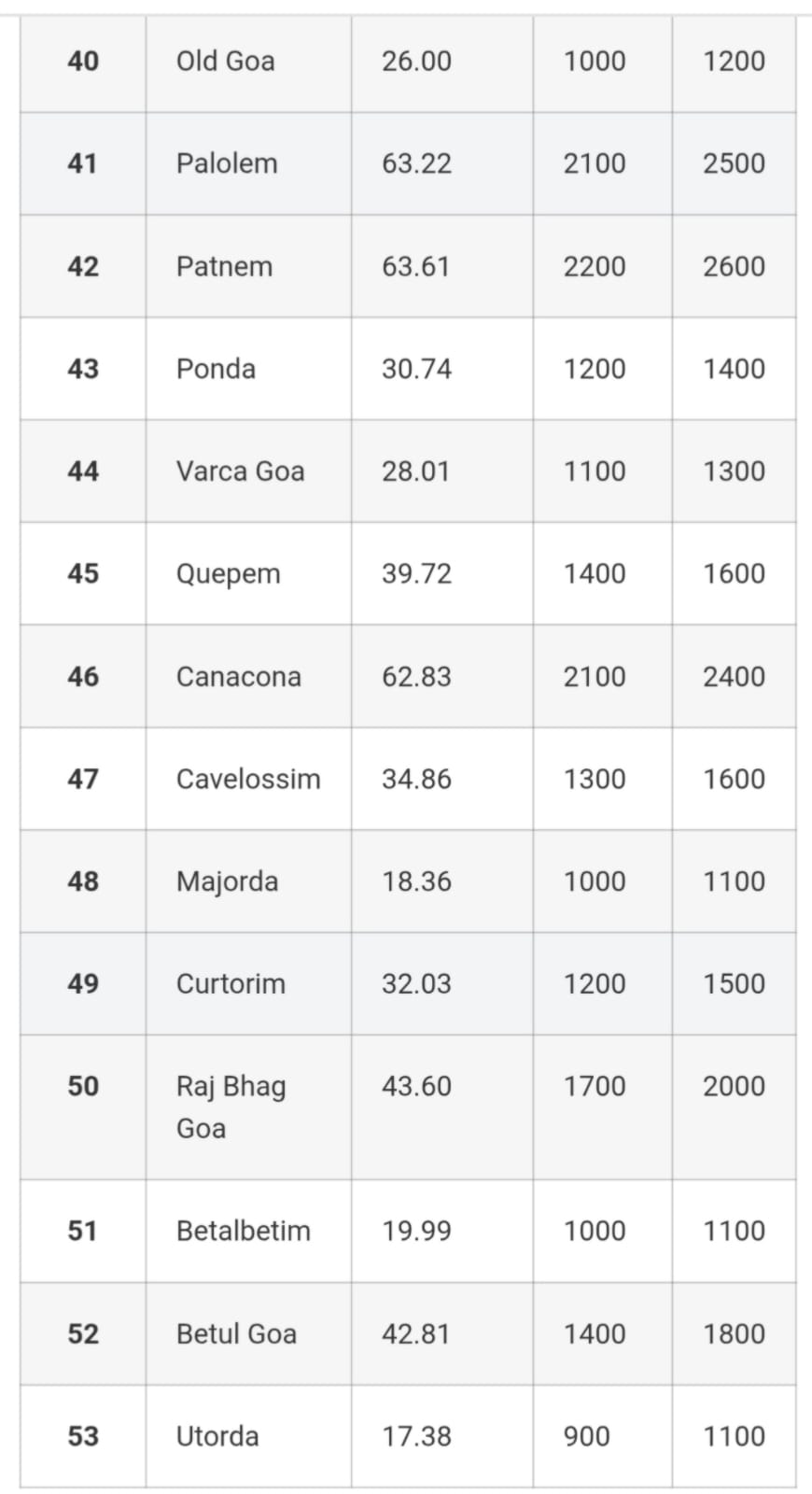Click the Betul Goa destination cell
This screenshot has height=1494, width=812.
click(x=236, y=1333)
